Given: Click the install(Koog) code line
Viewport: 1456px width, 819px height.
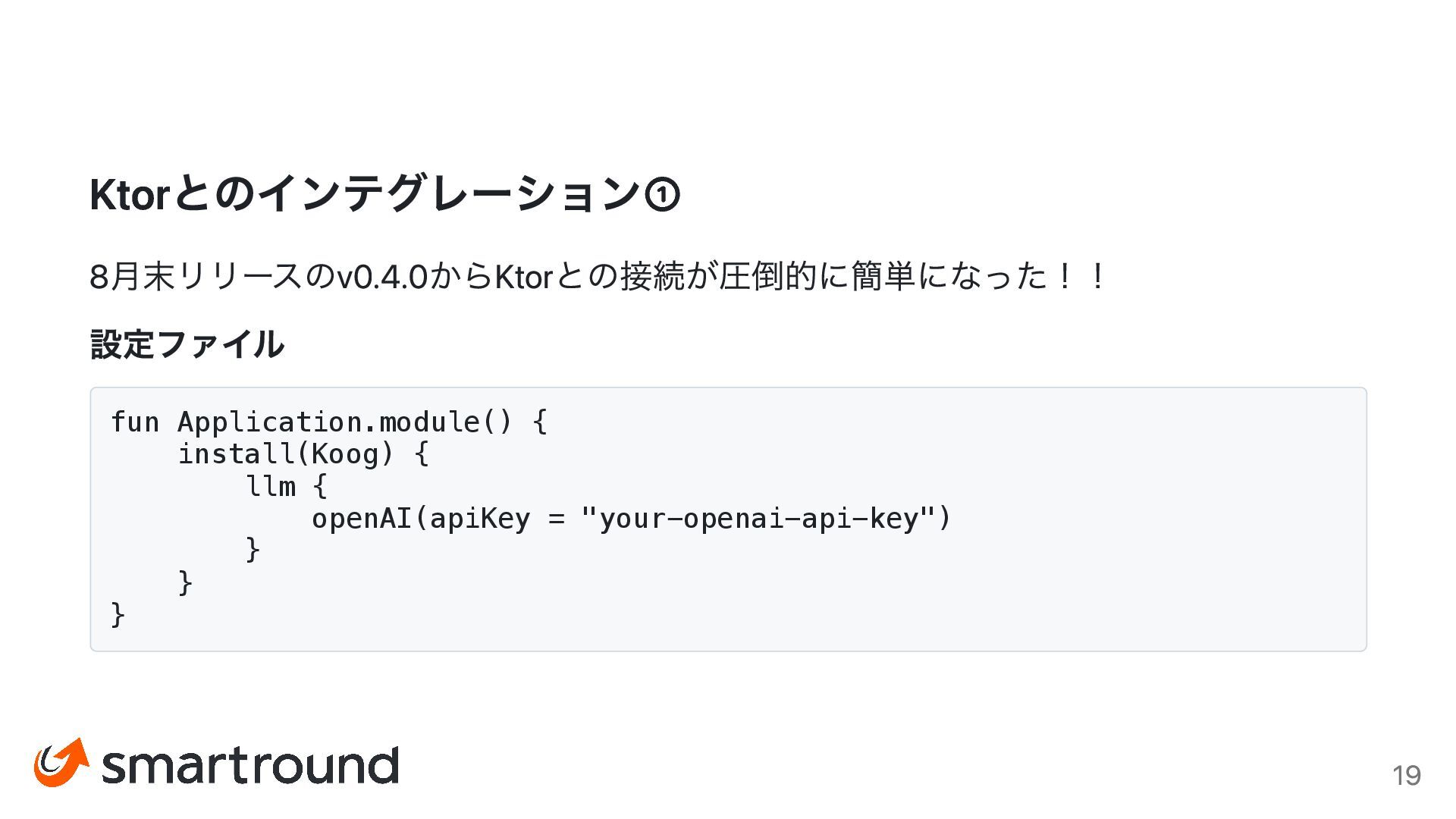Looking at the screenshot, I should tap(303, 454).
